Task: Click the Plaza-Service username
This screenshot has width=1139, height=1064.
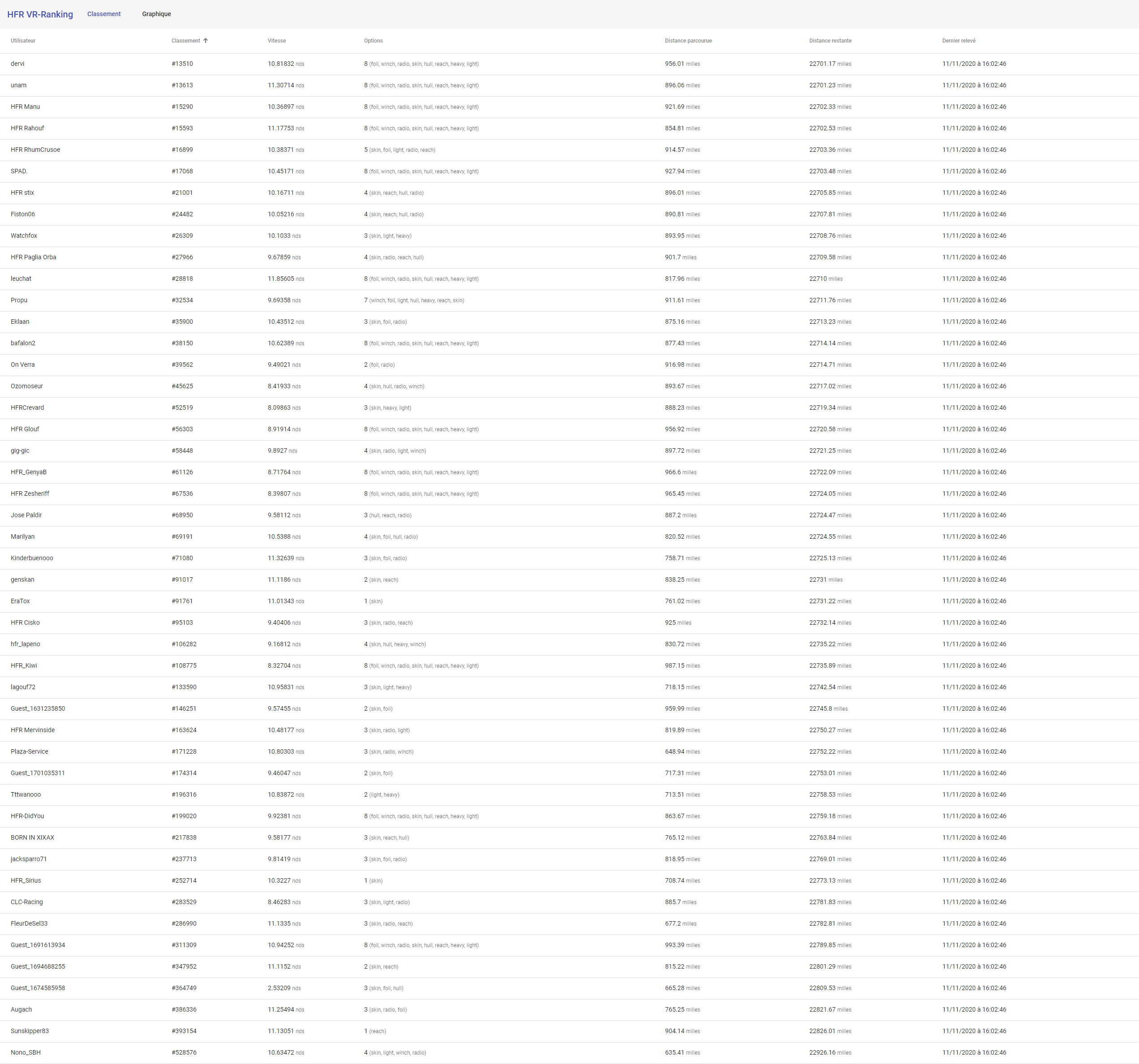Action: pos(29,751)
